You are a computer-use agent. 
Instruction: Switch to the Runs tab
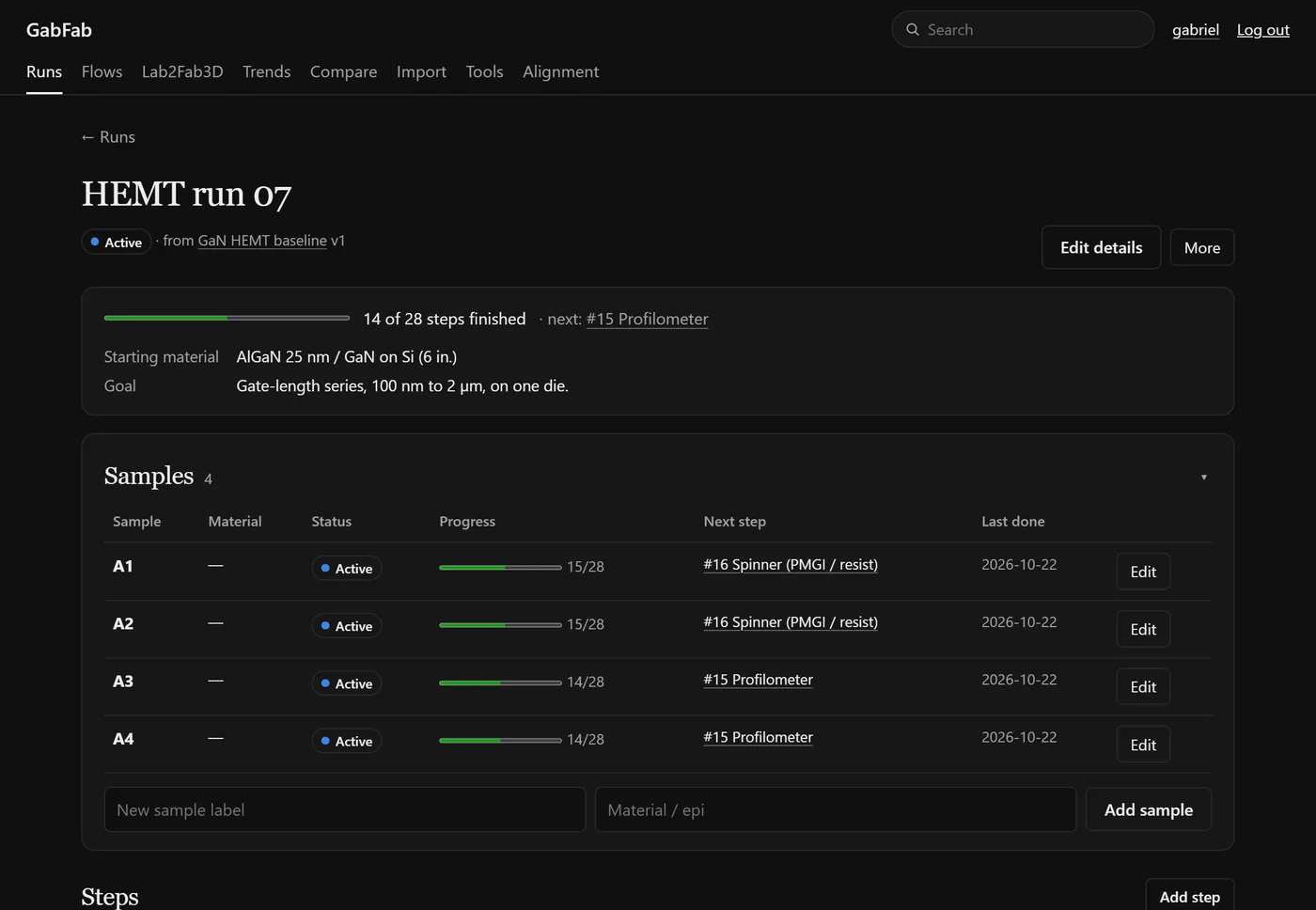click(x=44, y=71)
